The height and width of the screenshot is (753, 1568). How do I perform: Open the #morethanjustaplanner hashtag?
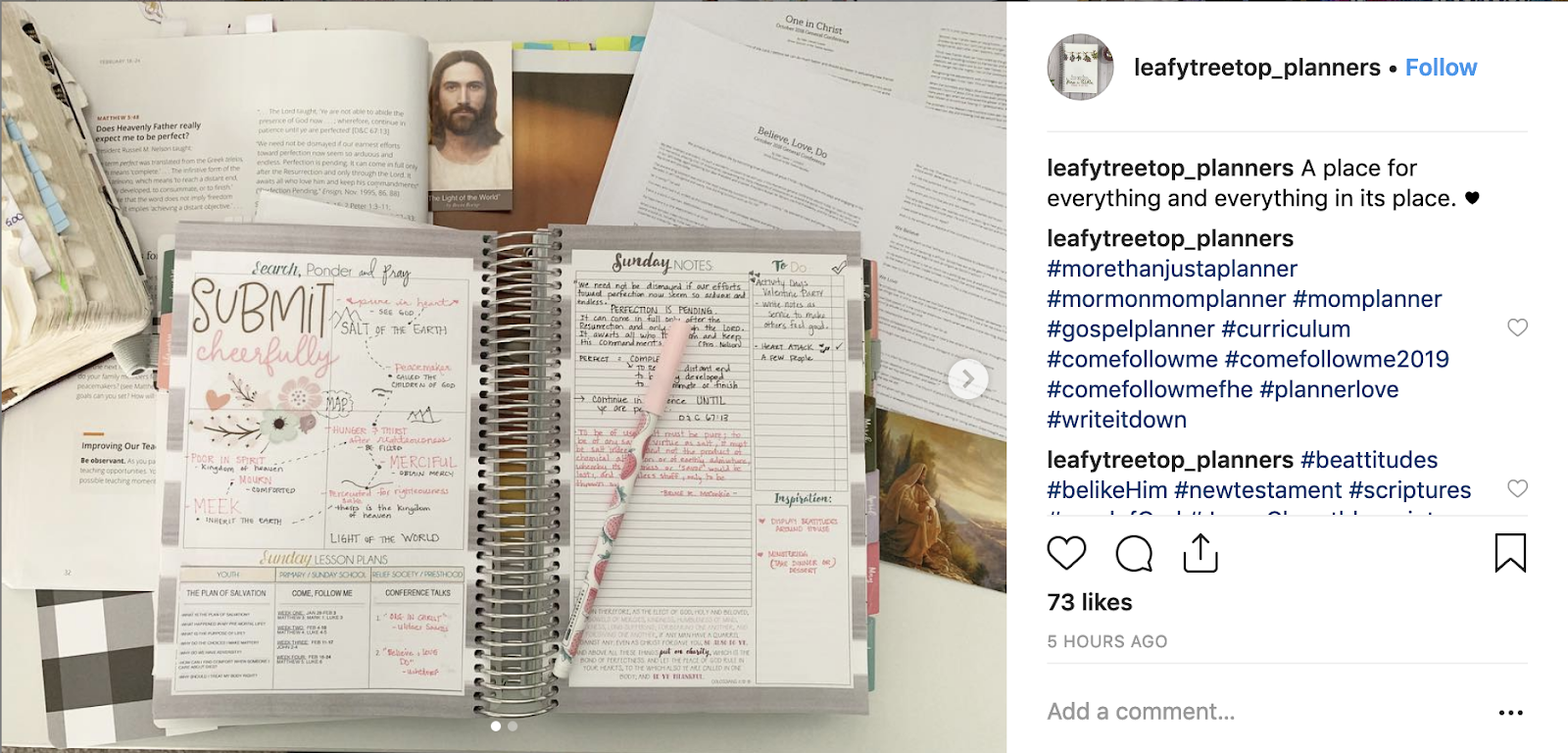click(x=1172, y=269)
